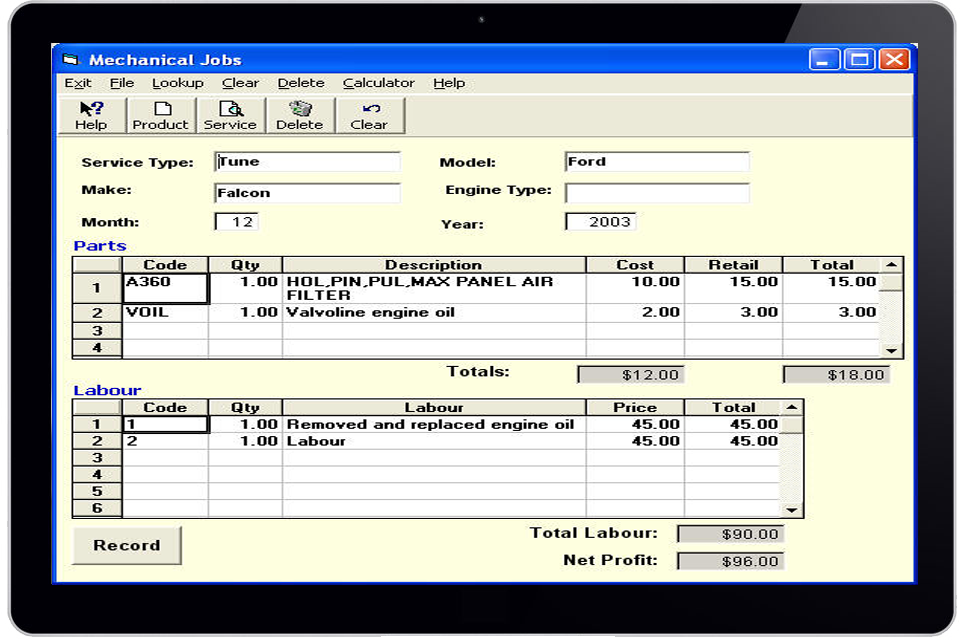Open the Calculator menu
The height and width of the screenshot is (640, 960).
point(378,83)
